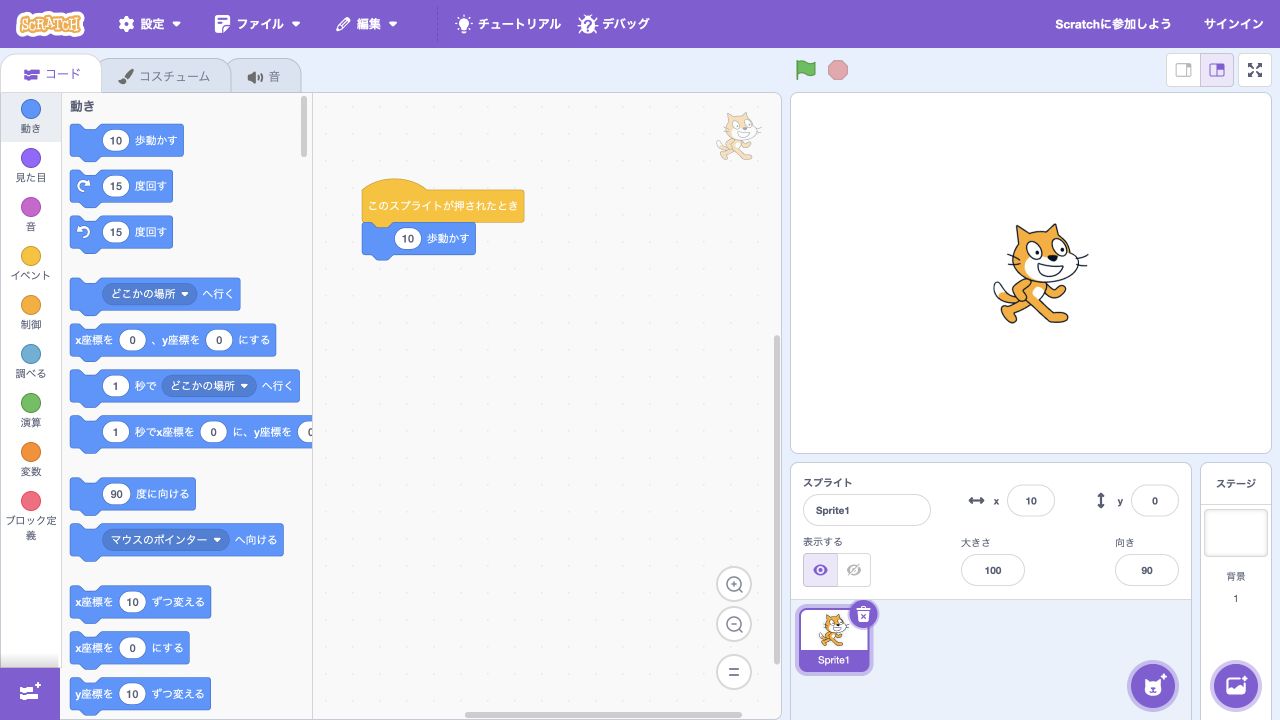Select the 動き block category

click(31, 117)
